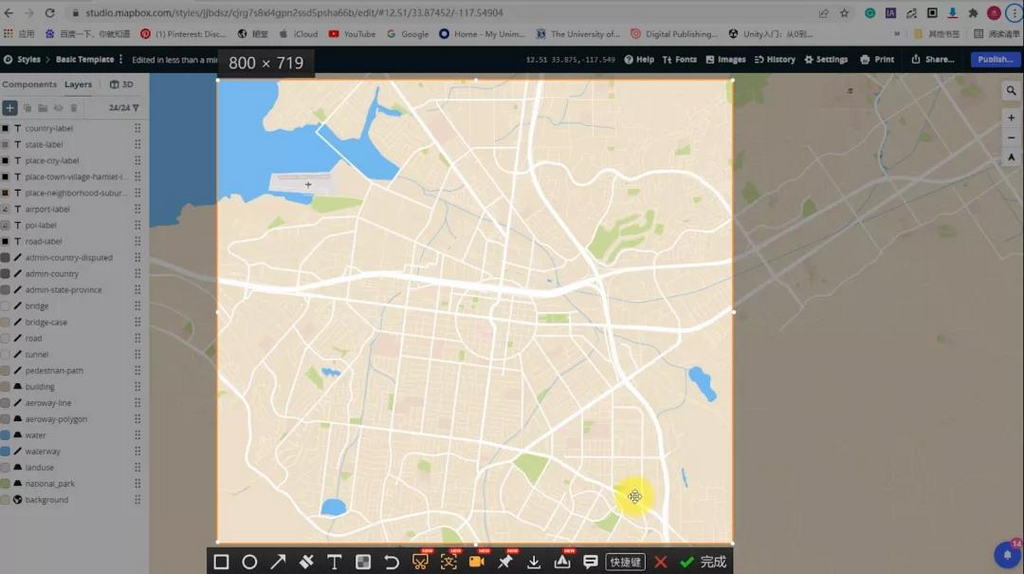Open the map search magnifier
This screenshot has height=574, width=1024.
1011,91
